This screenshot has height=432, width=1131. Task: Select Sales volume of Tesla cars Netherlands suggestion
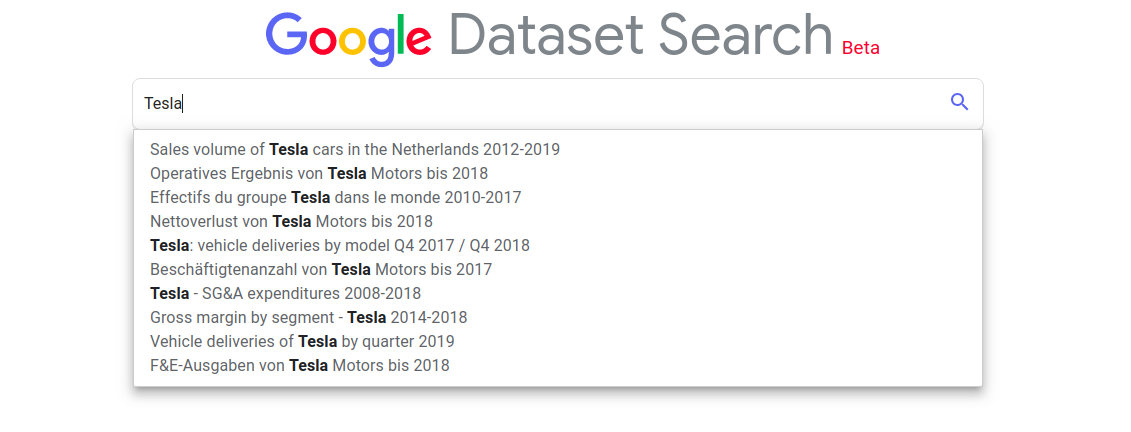click(557, 150)
